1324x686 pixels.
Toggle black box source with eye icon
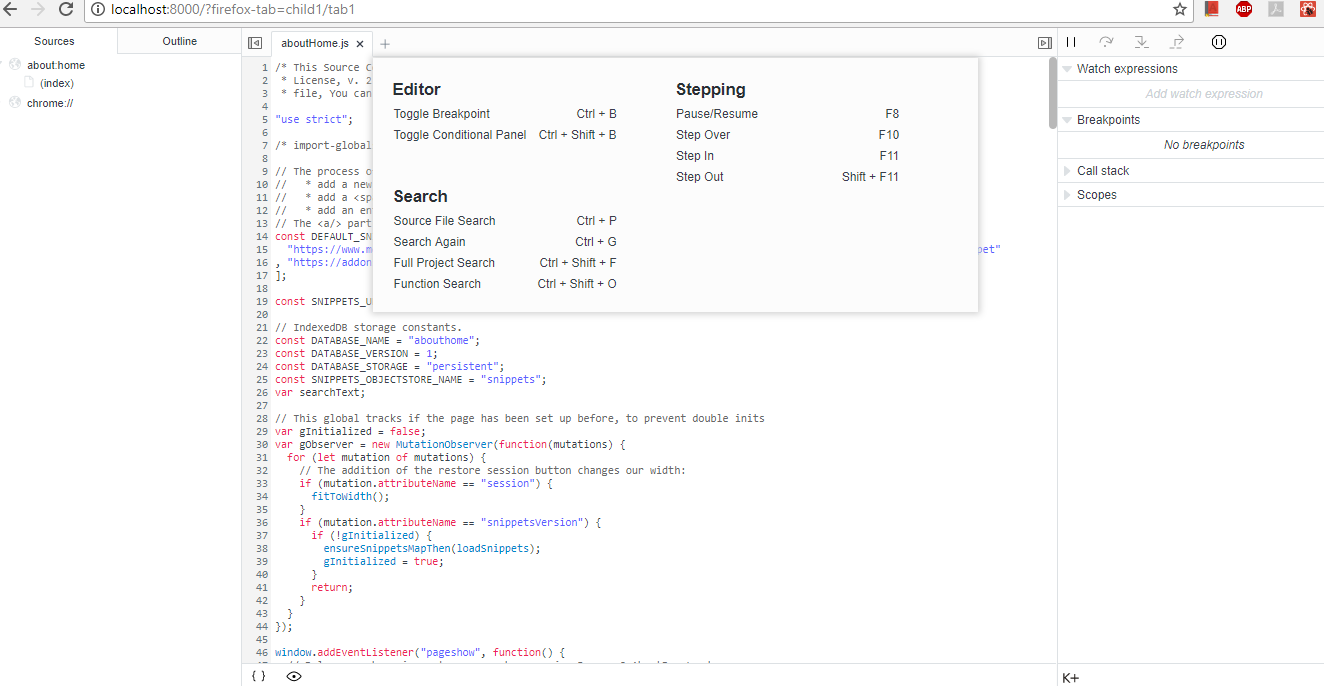point(294,676)
